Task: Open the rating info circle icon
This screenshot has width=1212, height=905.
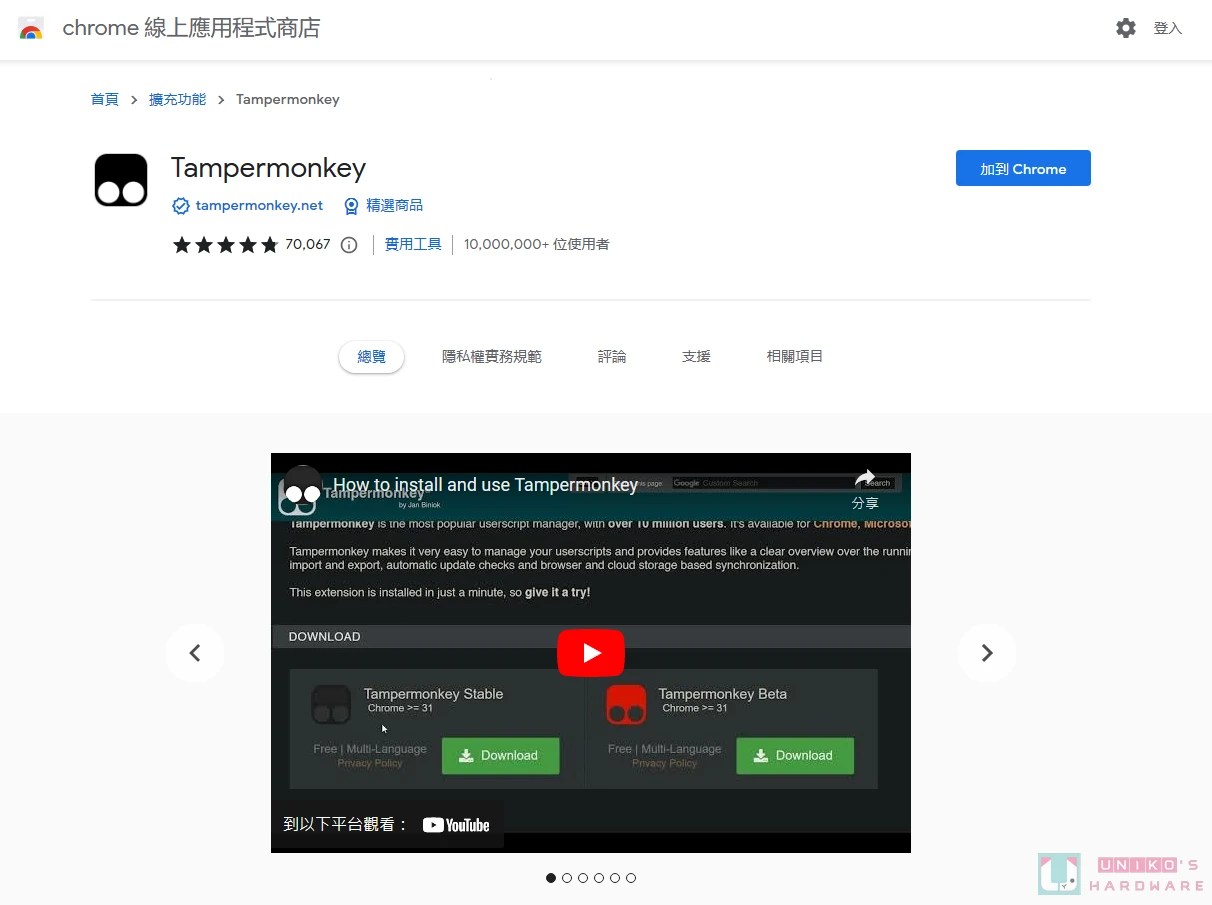Action: click(x=349, y=245)
